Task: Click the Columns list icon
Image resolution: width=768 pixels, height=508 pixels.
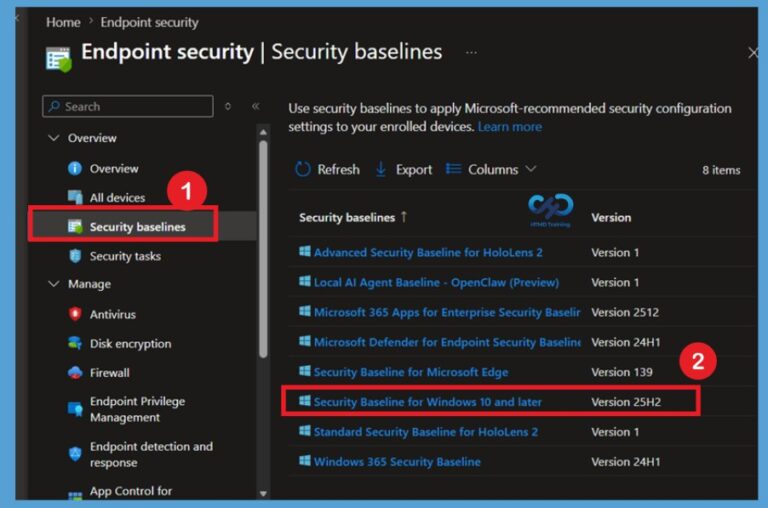Action: [x=453, y=169]
